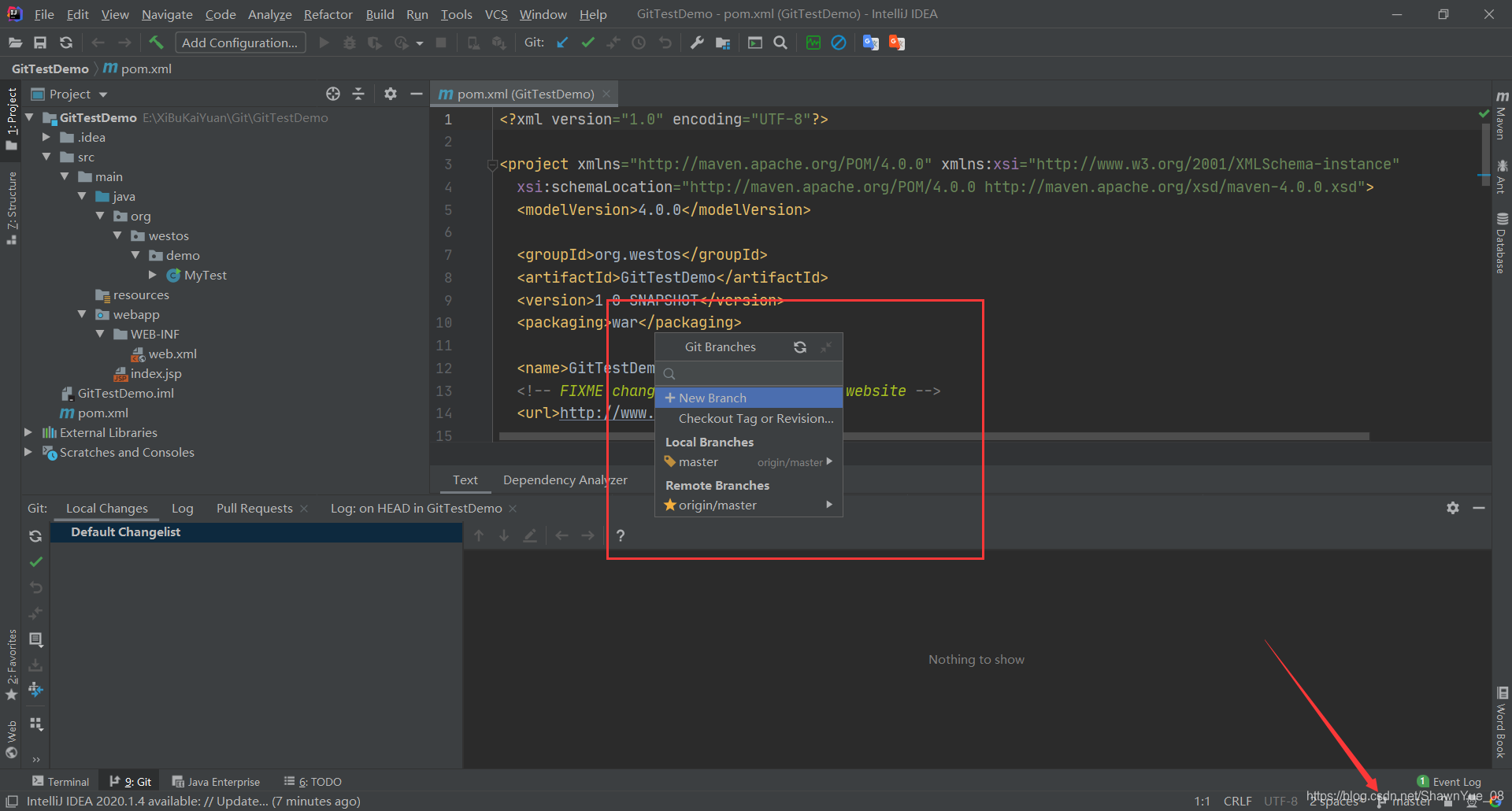Open the Pull Requests tab

coord(254,509)
